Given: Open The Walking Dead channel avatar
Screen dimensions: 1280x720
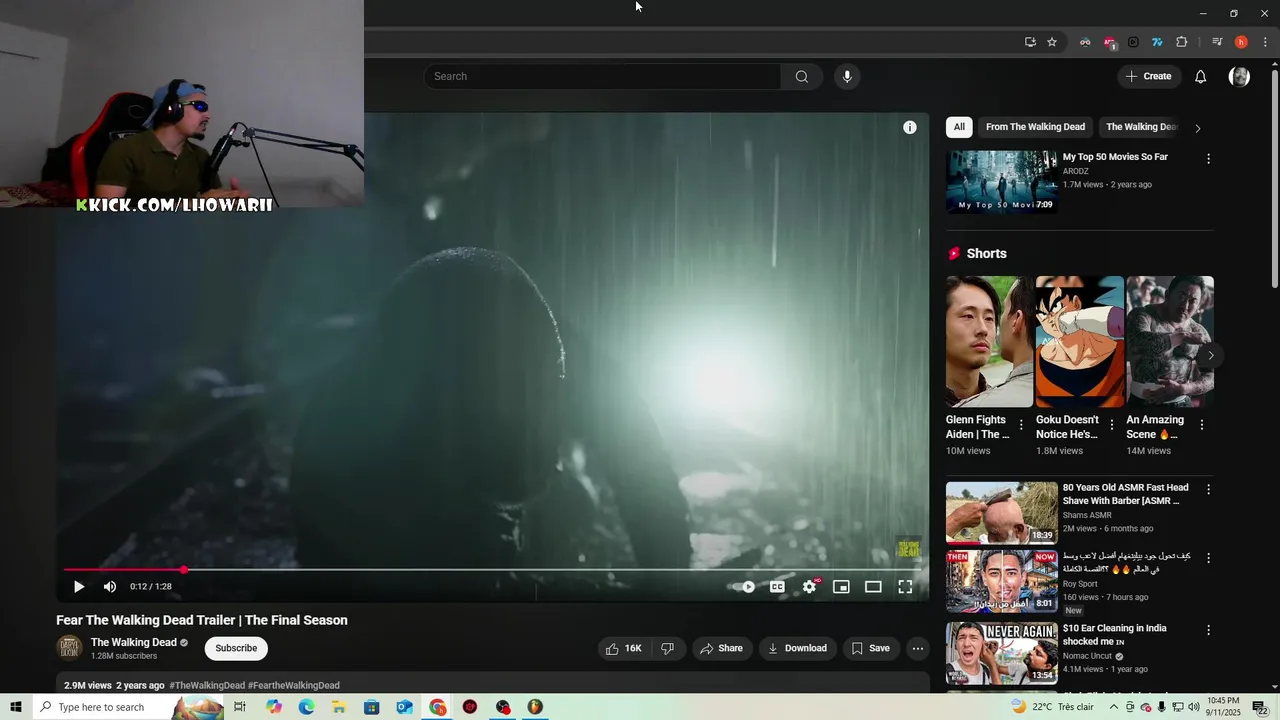Looking at the screenshot, I should click(x=69, y=648).
